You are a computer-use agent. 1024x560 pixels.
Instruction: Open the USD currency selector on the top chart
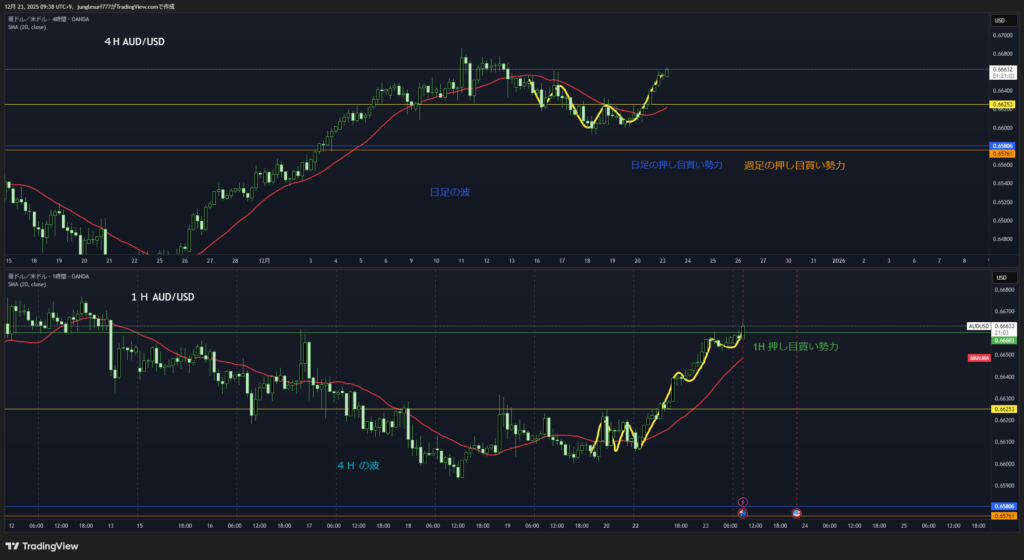coord(999,21)
